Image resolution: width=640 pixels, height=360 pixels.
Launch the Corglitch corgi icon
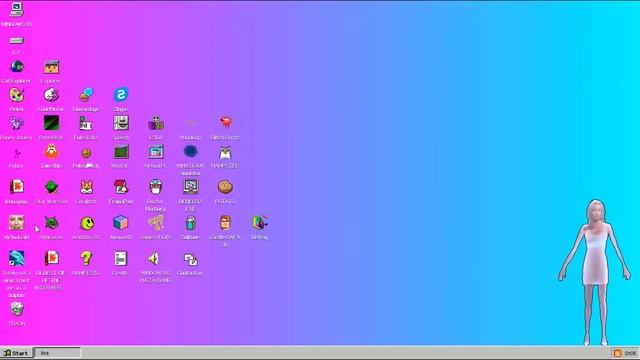pos(86,187)
